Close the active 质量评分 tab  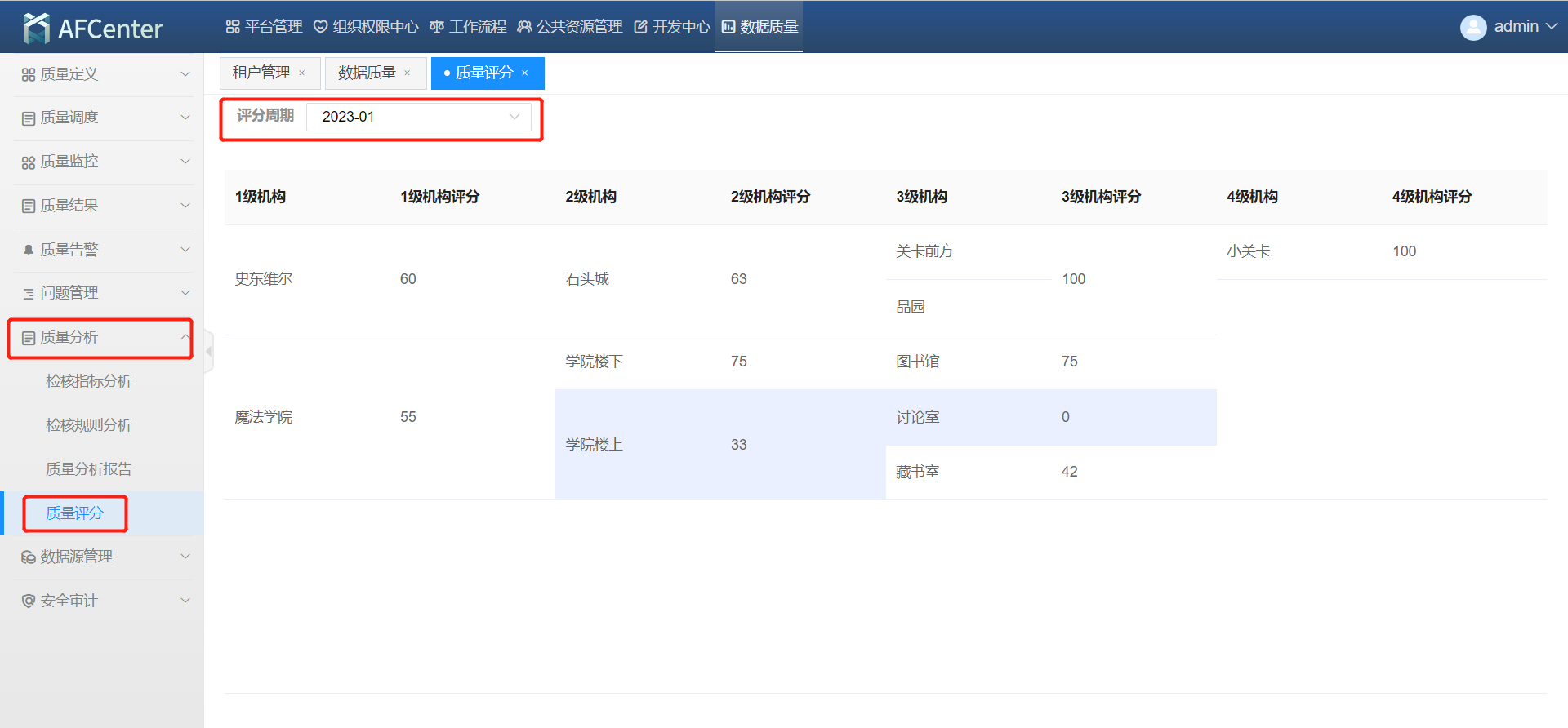[x=525, y=73]
